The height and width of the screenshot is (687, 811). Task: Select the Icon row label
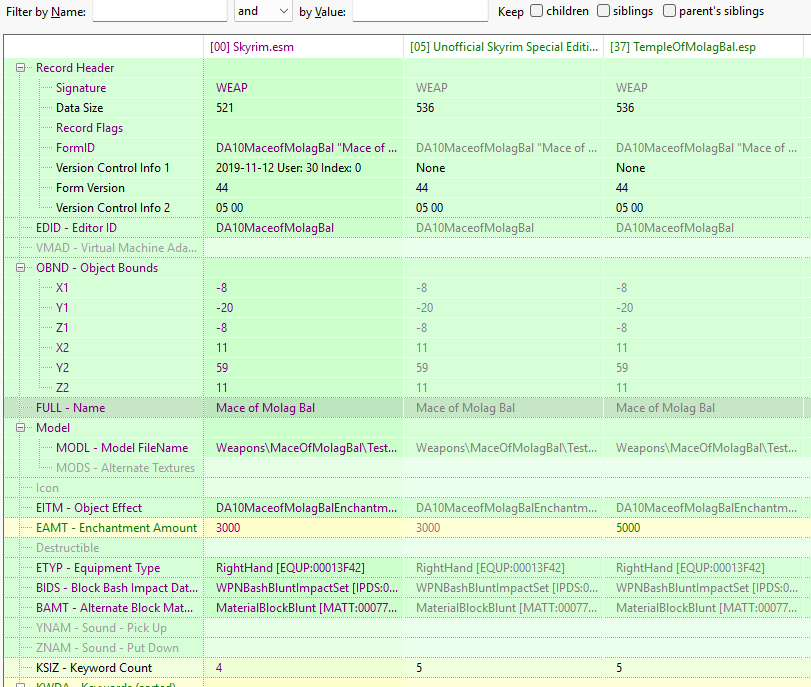(x=47, y=488)
